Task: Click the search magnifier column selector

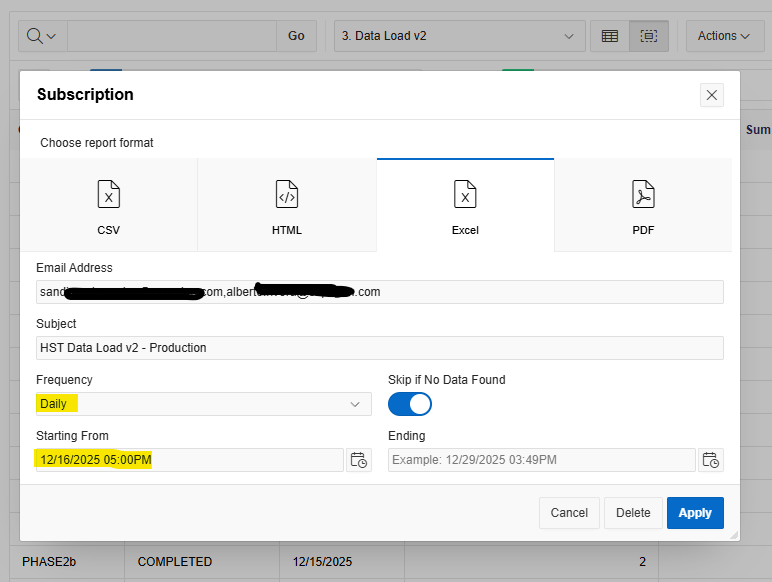Action: 41,36
